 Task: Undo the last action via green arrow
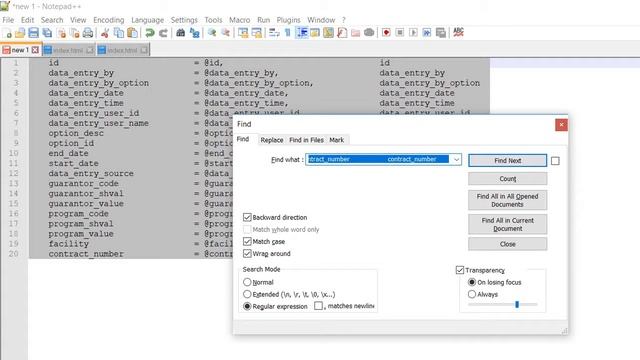tap(150, 33)
